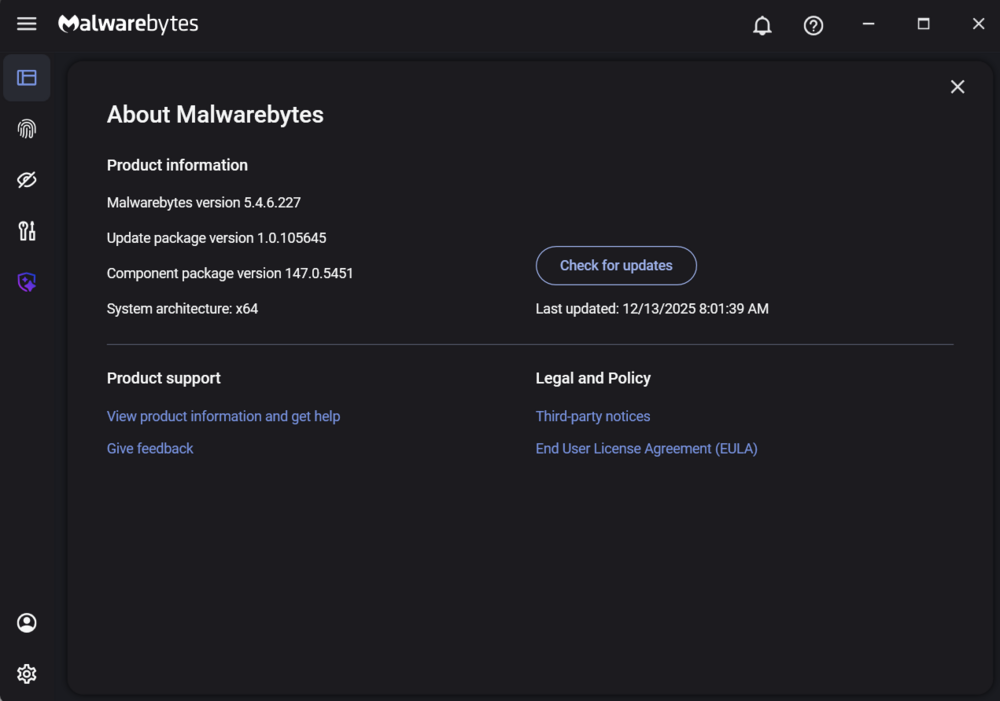Open the Tools sidebar icon
The image size is (1000, 701).
coord(27,231)
